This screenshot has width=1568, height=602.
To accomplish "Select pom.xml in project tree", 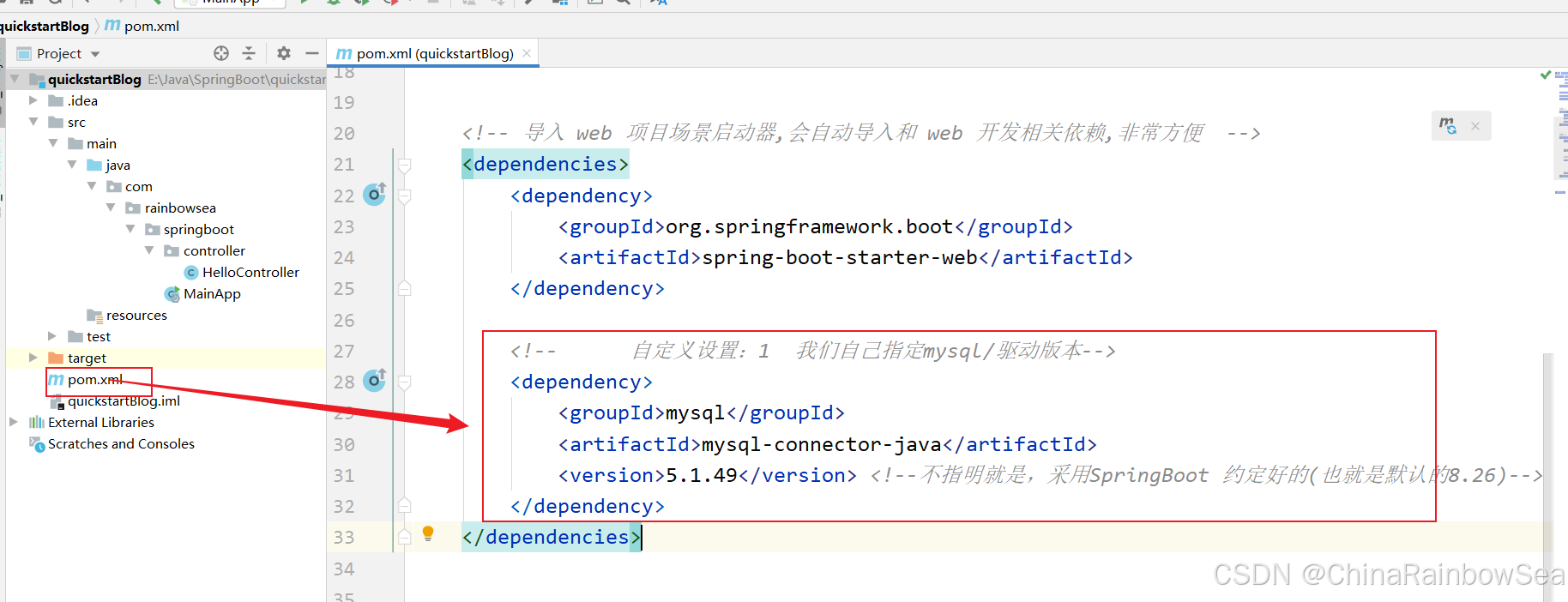I will point(95,379).
